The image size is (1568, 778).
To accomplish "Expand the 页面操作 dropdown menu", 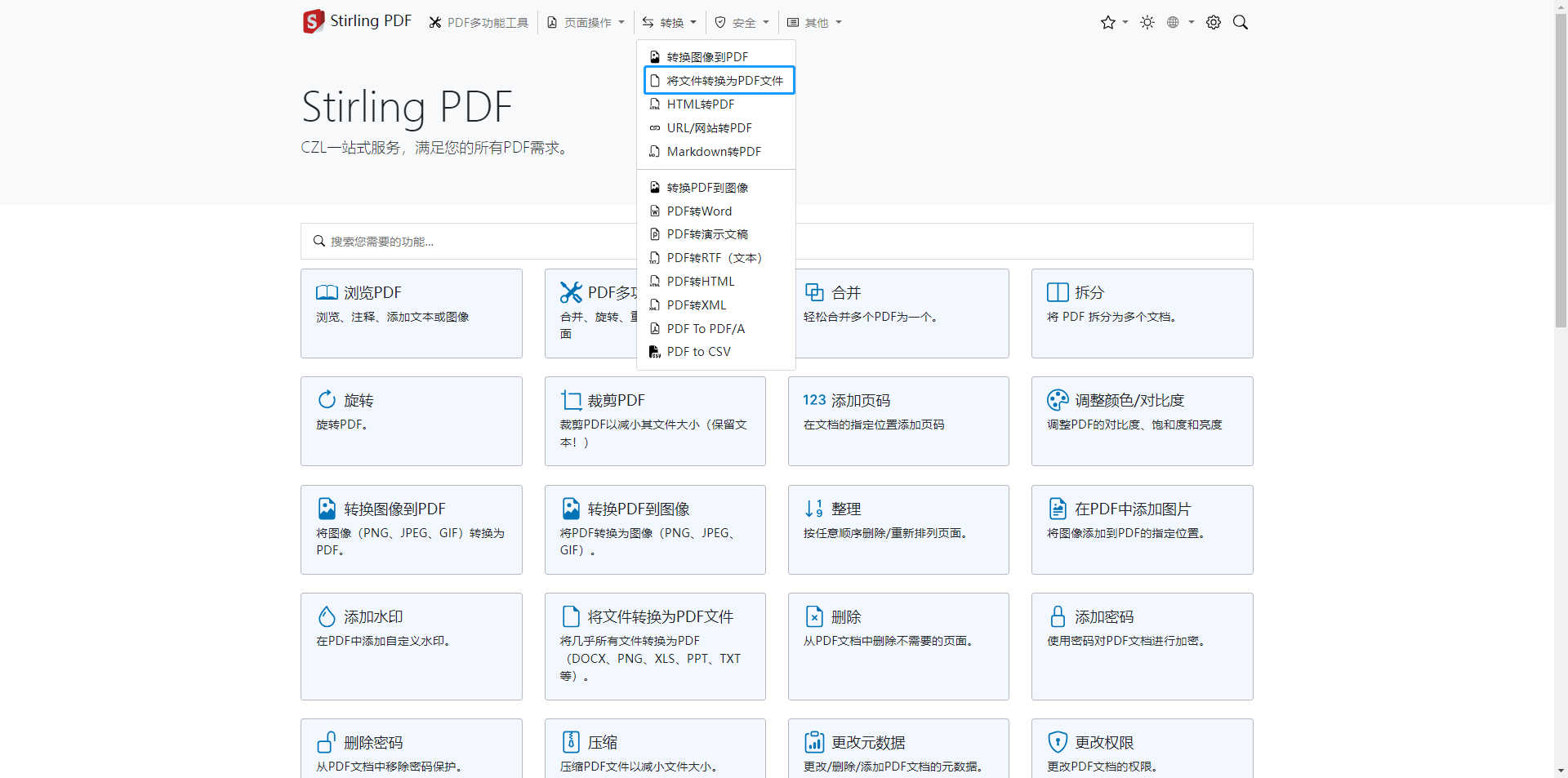I will (x=586, y=23).
